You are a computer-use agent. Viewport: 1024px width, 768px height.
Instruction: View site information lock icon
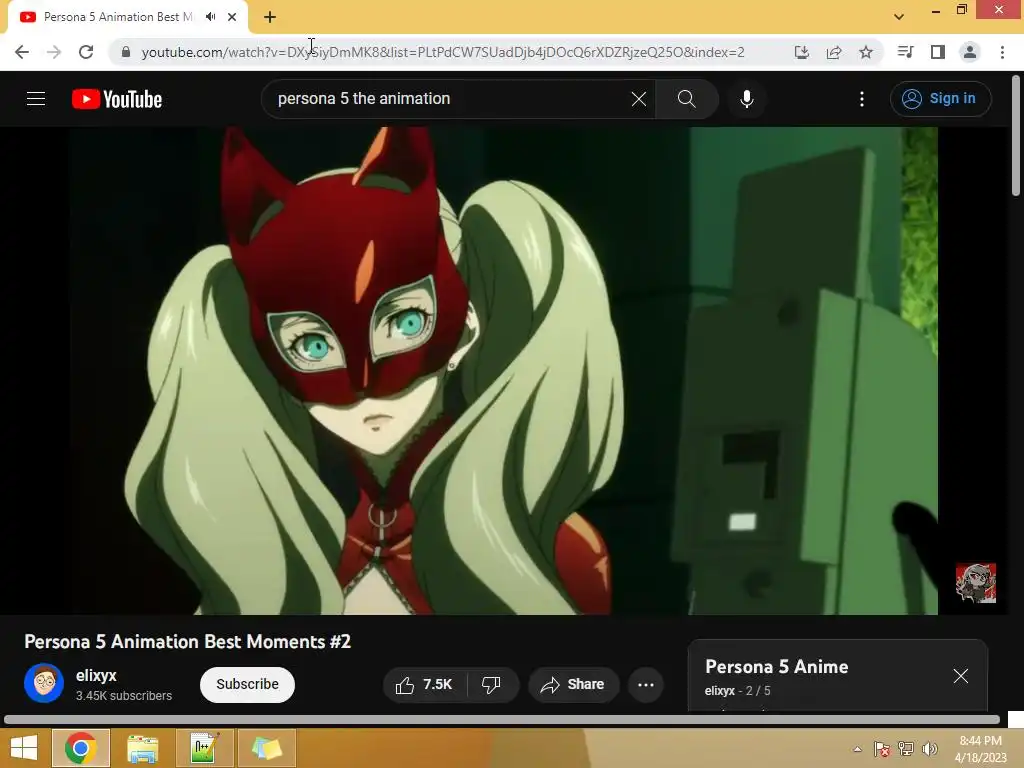click(126, 52)
